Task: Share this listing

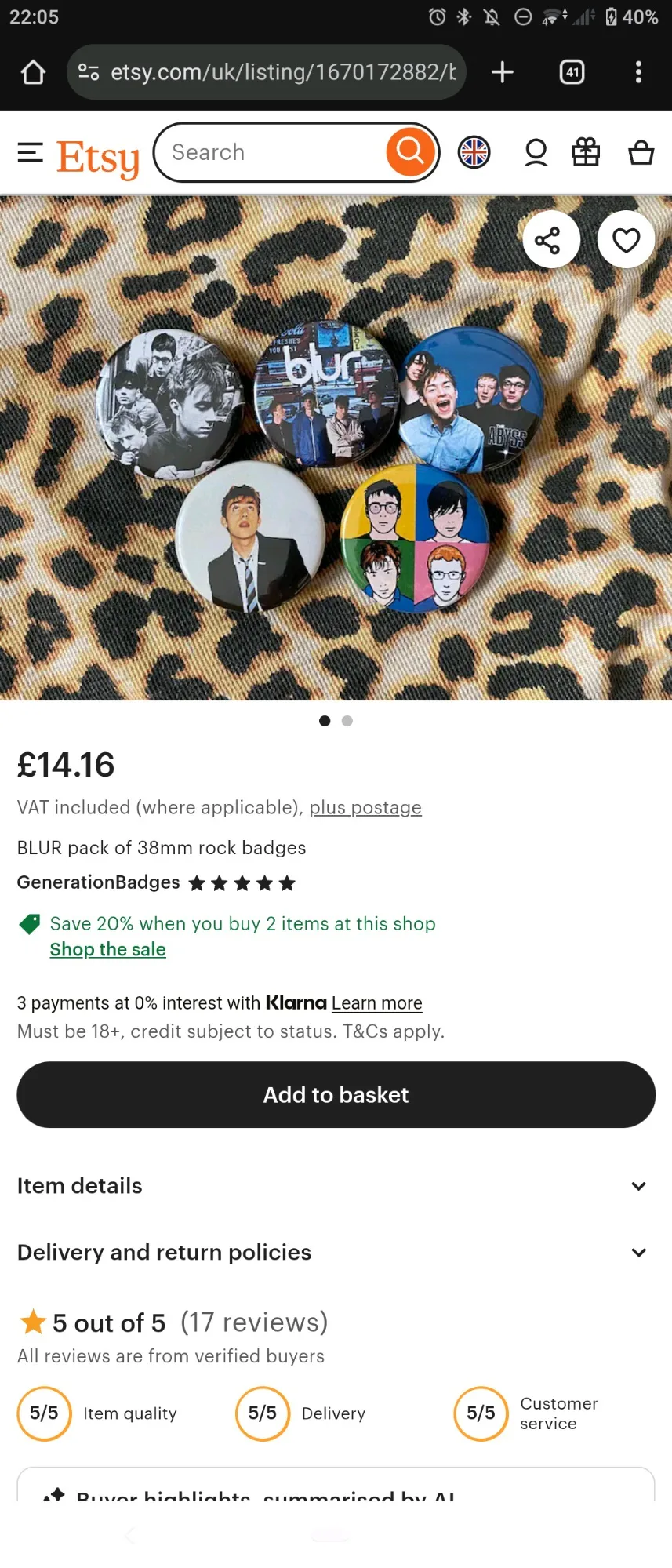Action: [550, 240]
